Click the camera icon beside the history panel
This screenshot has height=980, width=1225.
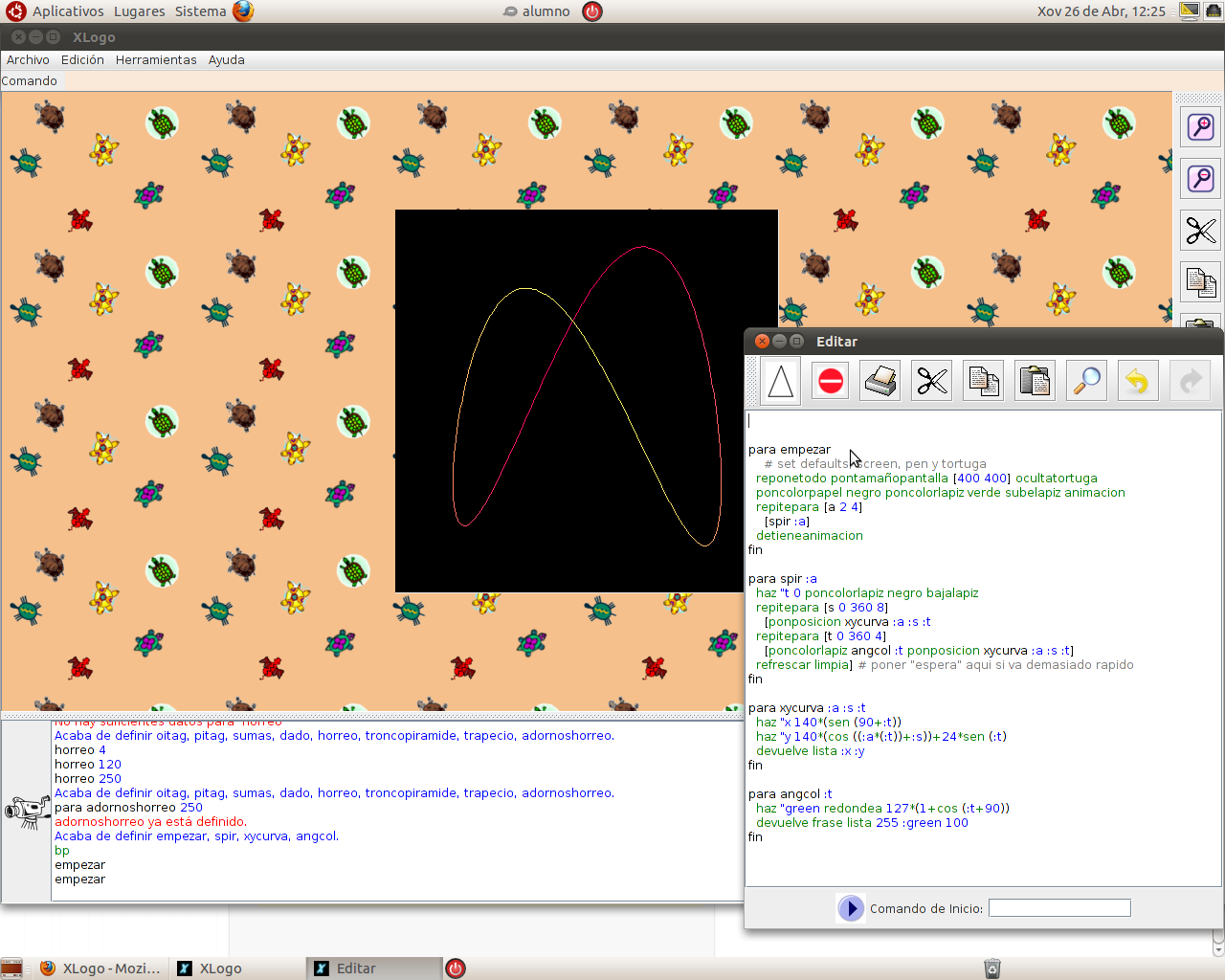tap(27, 811)
